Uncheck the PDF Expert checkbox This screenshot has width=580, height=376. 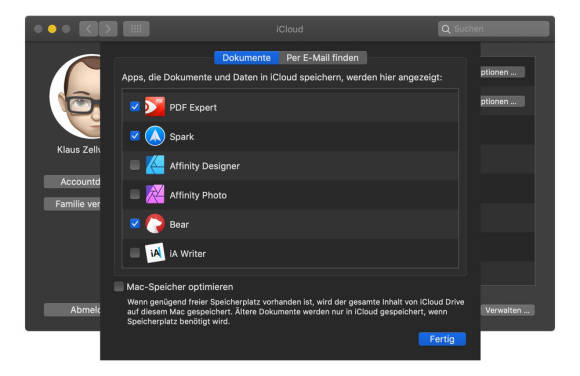(x=135, y=107)
